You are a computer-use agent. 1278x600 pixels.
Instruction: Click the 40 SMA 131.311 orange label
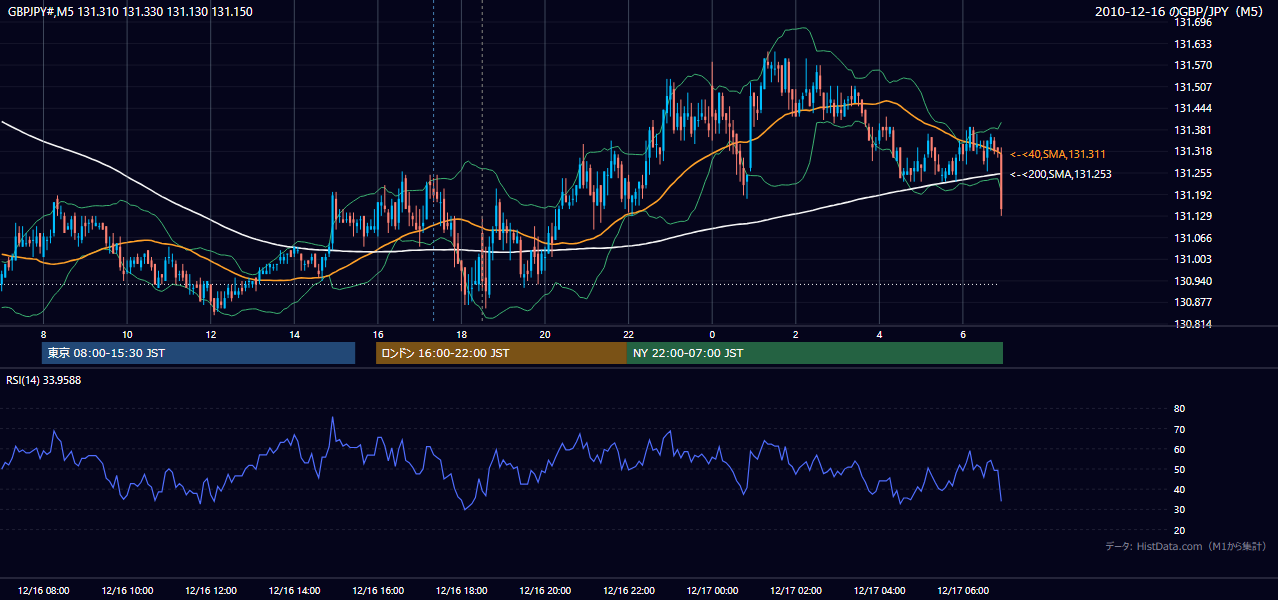click(x=1057, y=154)
